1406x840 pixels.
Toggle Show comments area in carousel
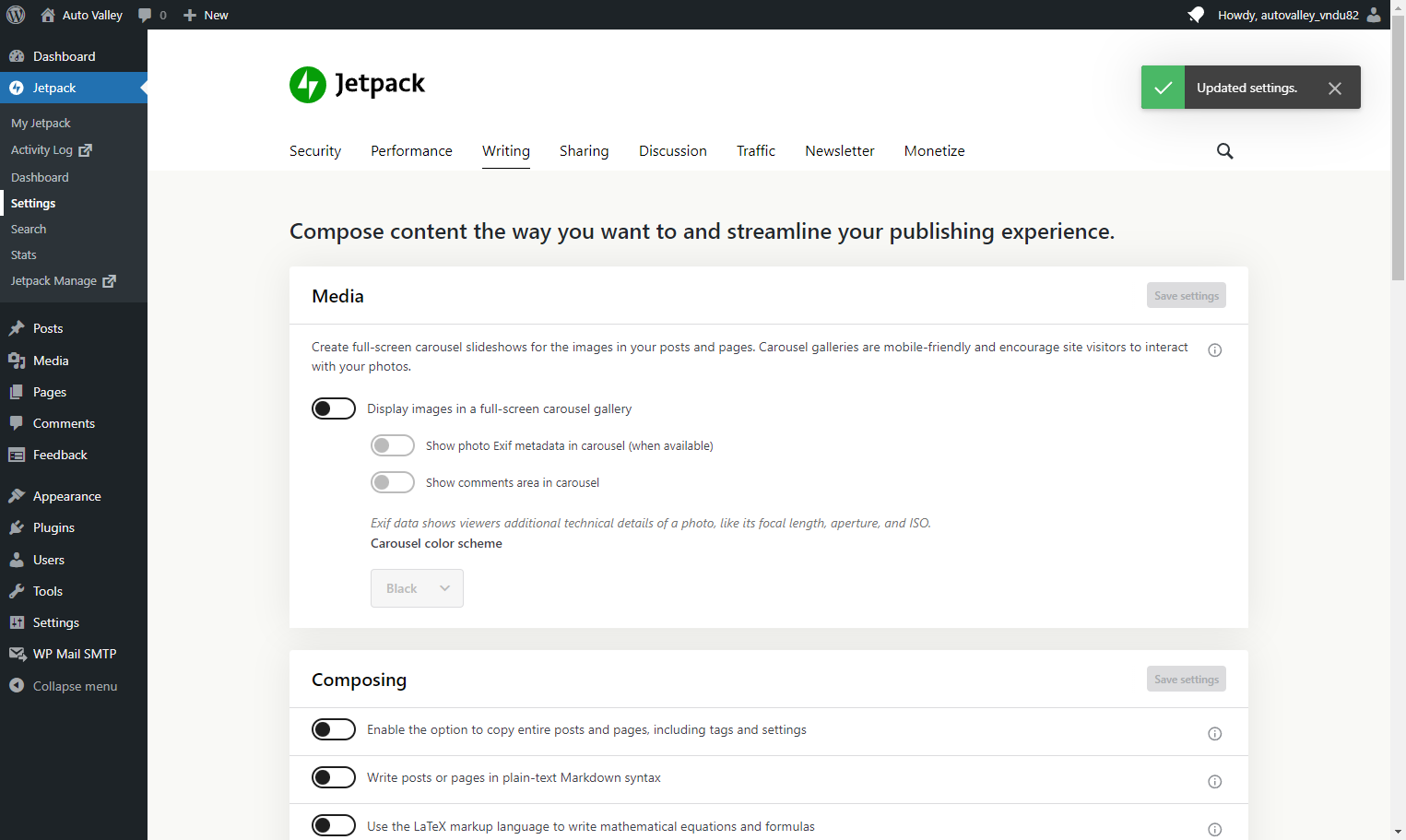393,482
